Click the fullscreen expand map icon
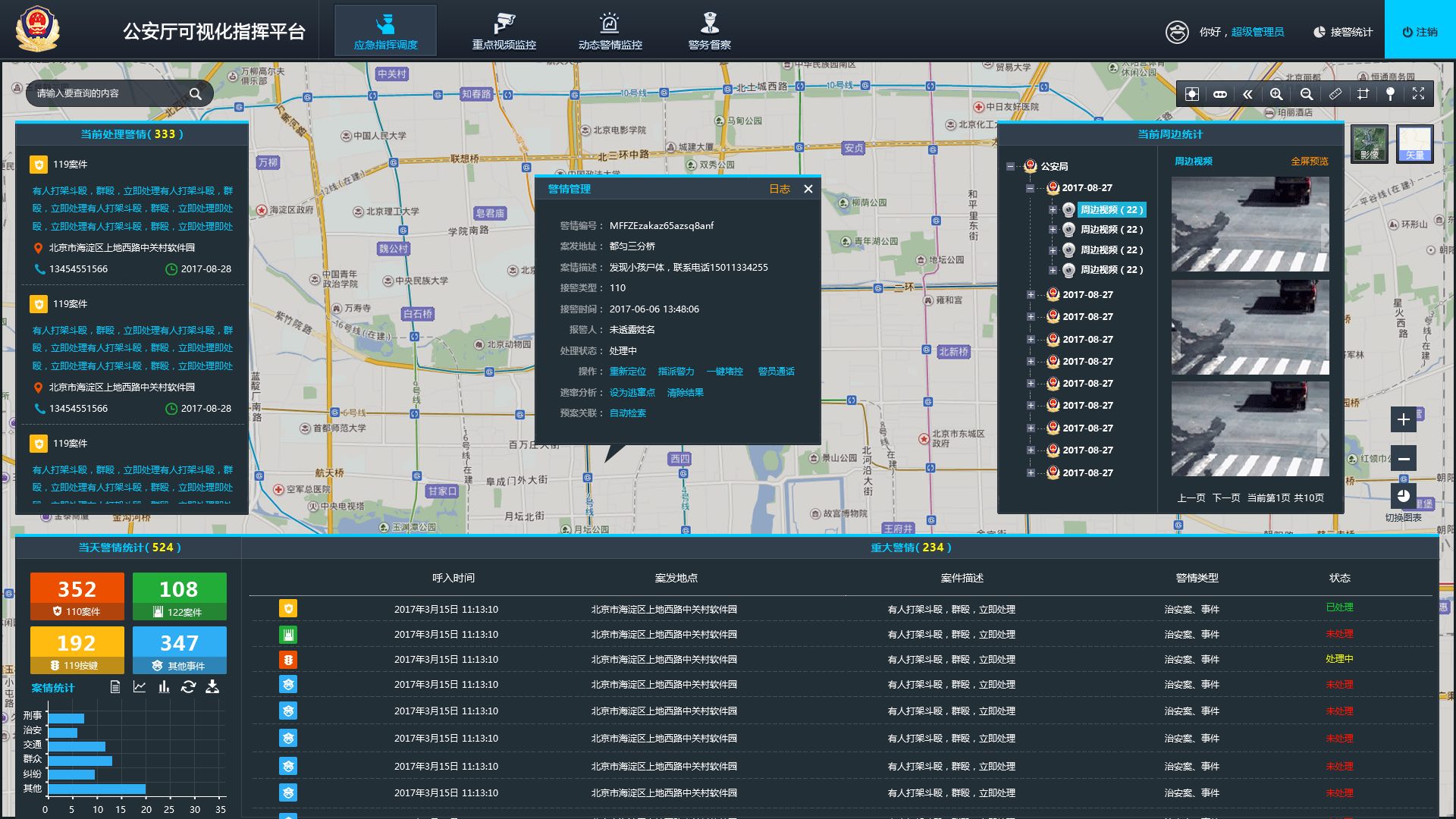 tap(1418, 94)
